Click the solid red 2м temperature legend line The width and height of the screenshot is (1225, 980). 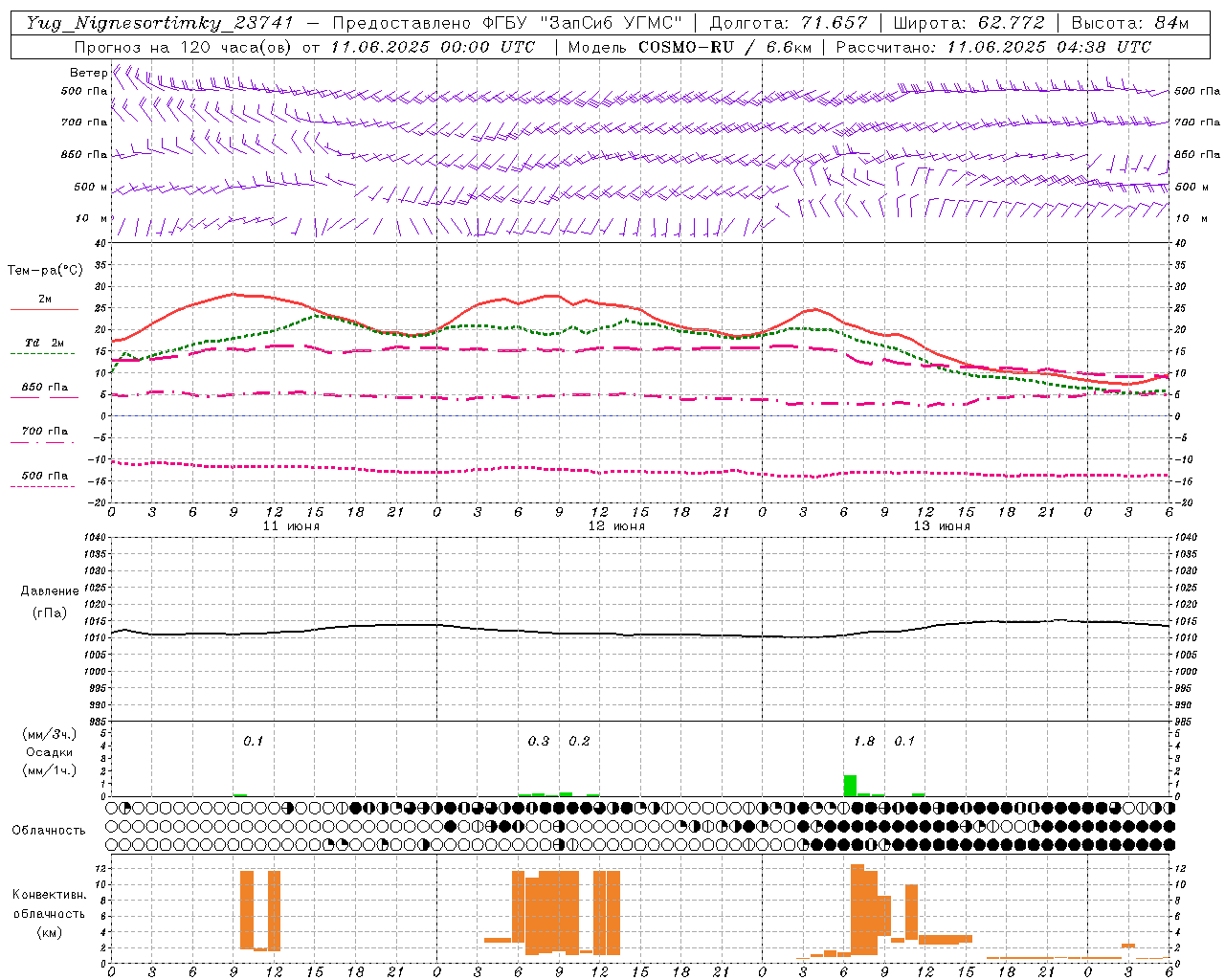44,309
